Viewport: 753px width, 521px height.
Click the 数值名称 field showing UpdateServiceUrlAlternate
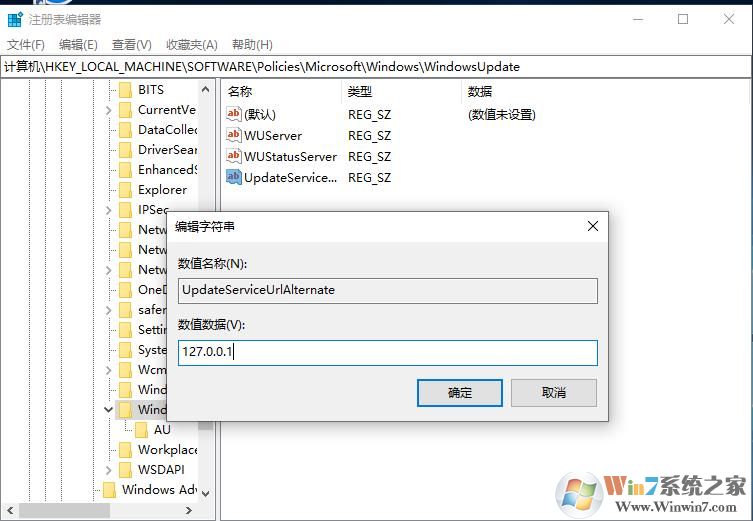click(388, 291)
